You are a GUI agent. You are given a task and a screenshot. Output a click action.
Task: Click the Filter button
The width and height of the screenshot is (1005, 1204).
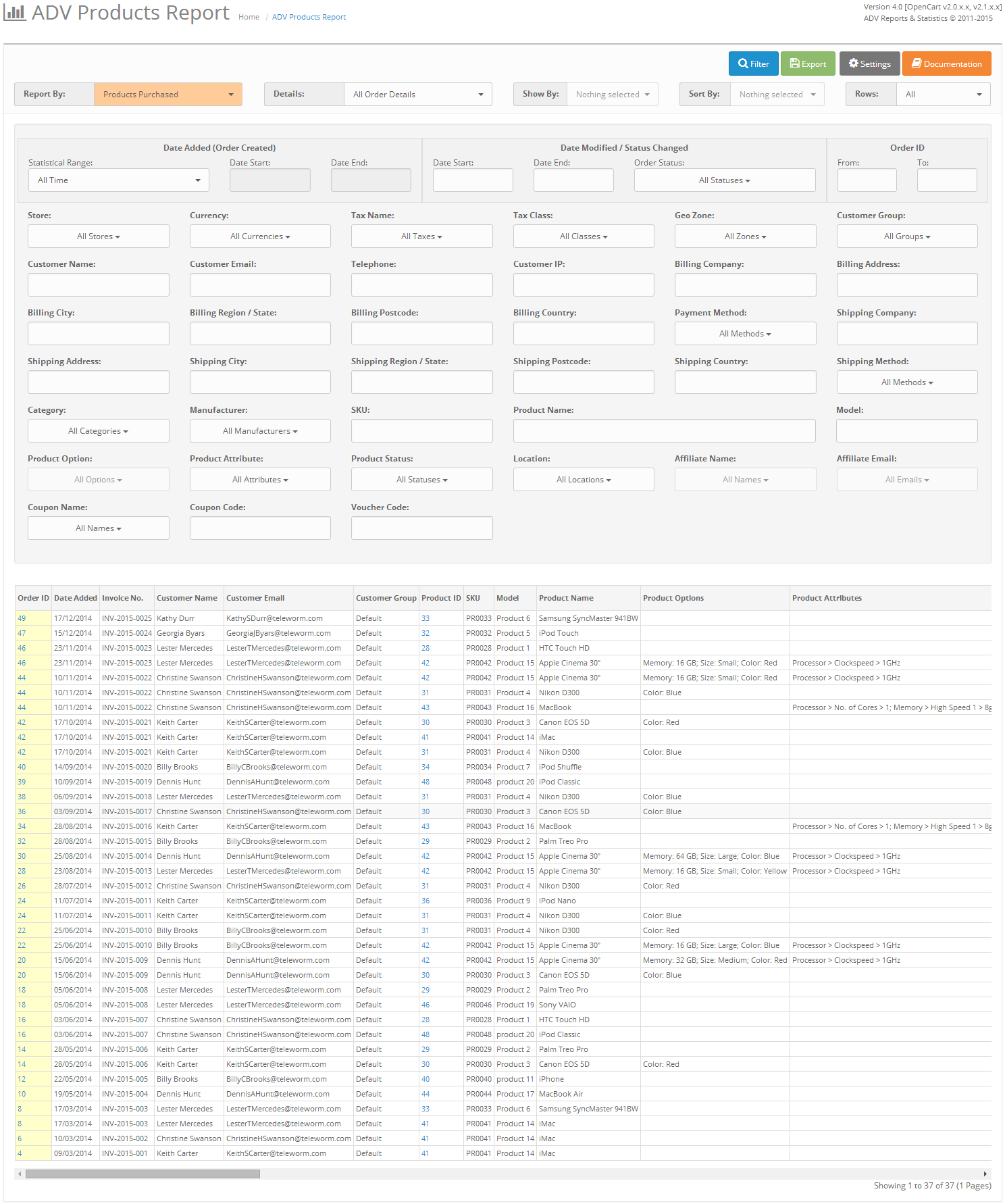pos(754,64)
